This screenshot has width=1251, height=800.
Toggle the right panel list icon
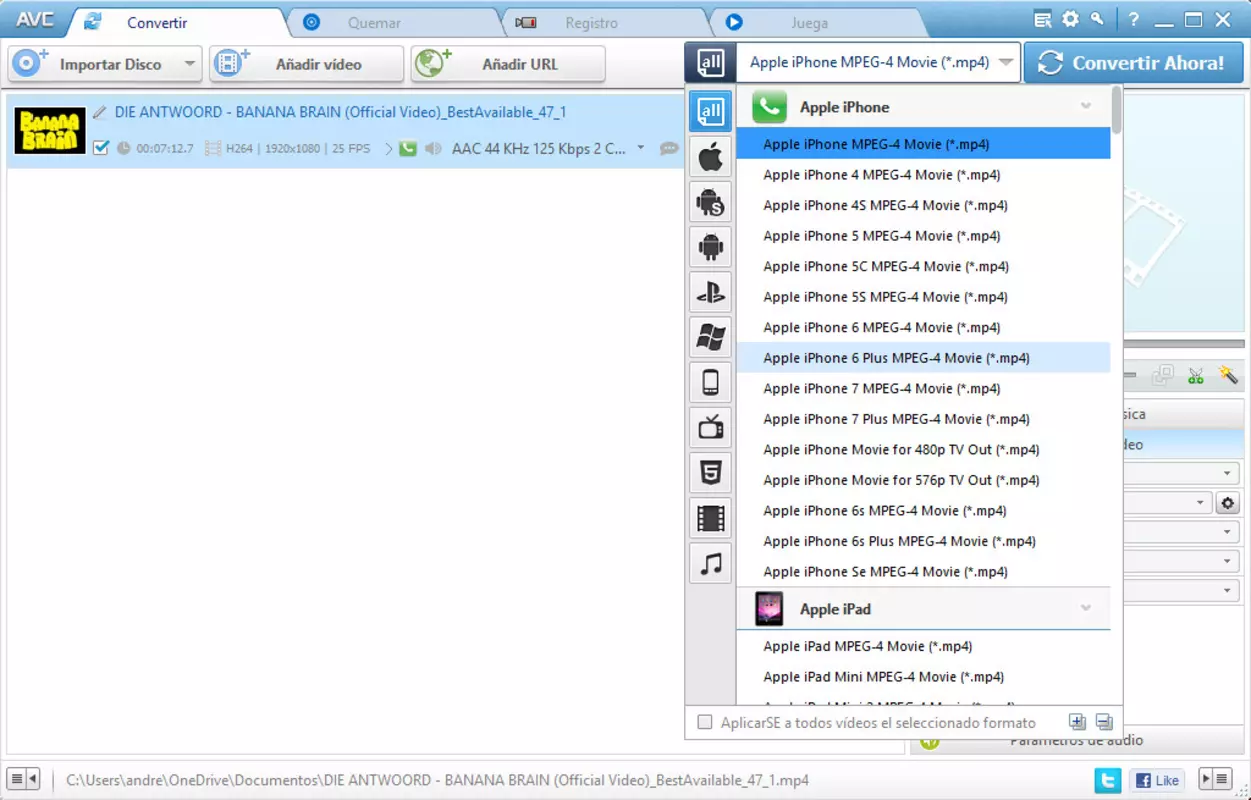1215,780
